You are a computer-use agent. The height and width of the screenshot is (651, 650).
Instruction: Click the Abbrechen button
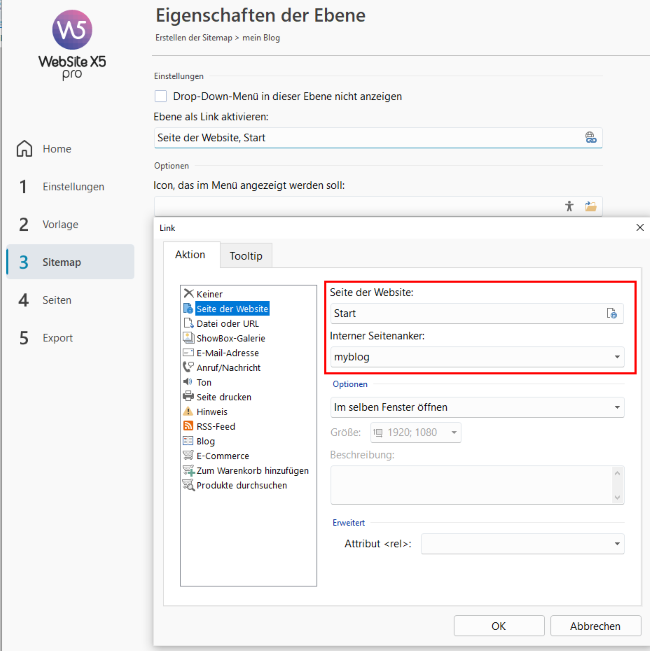pos(595,626)
